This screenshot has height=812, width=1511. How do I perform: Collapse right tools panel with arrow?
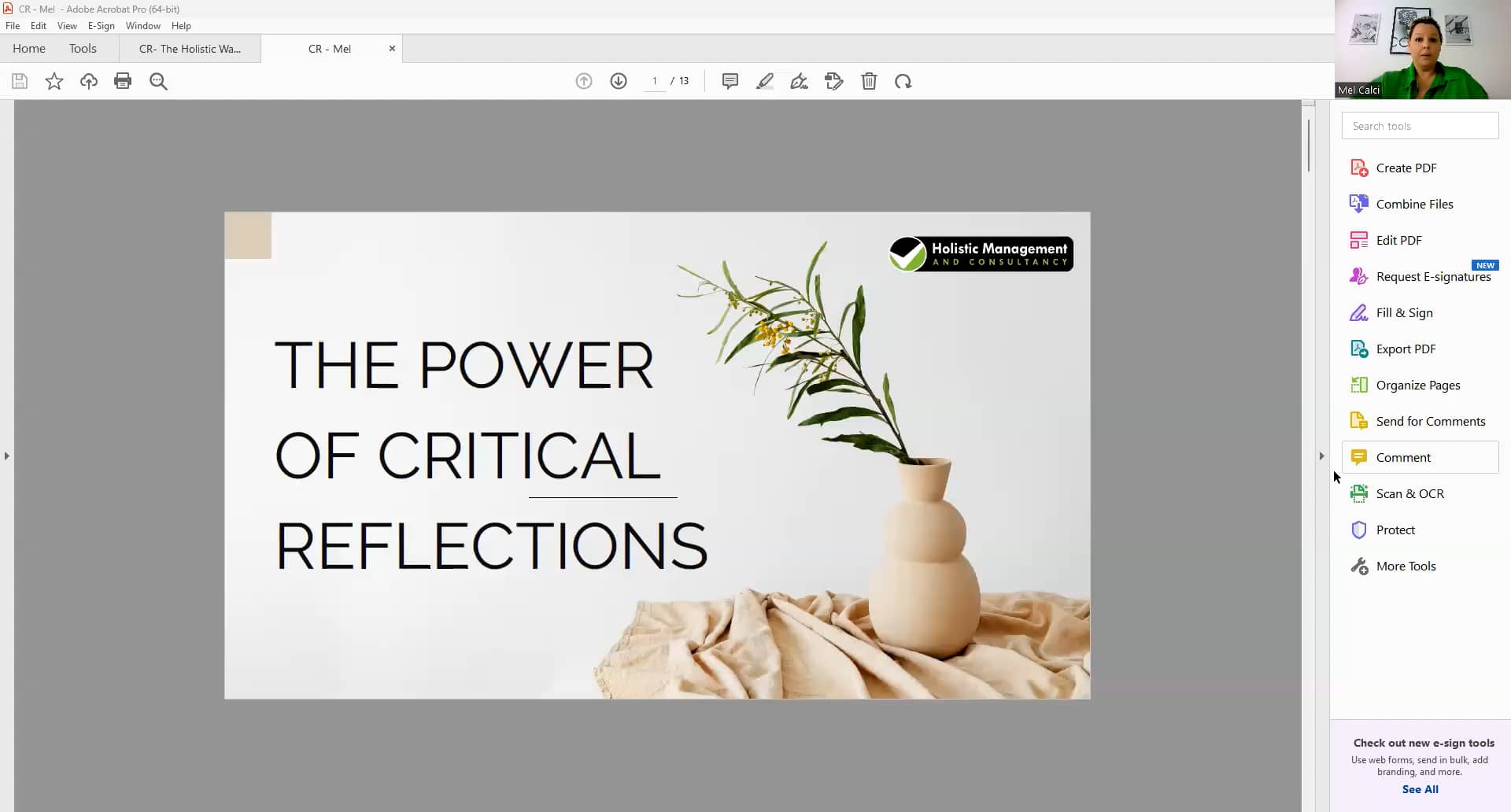click(x=1321, y=455)
